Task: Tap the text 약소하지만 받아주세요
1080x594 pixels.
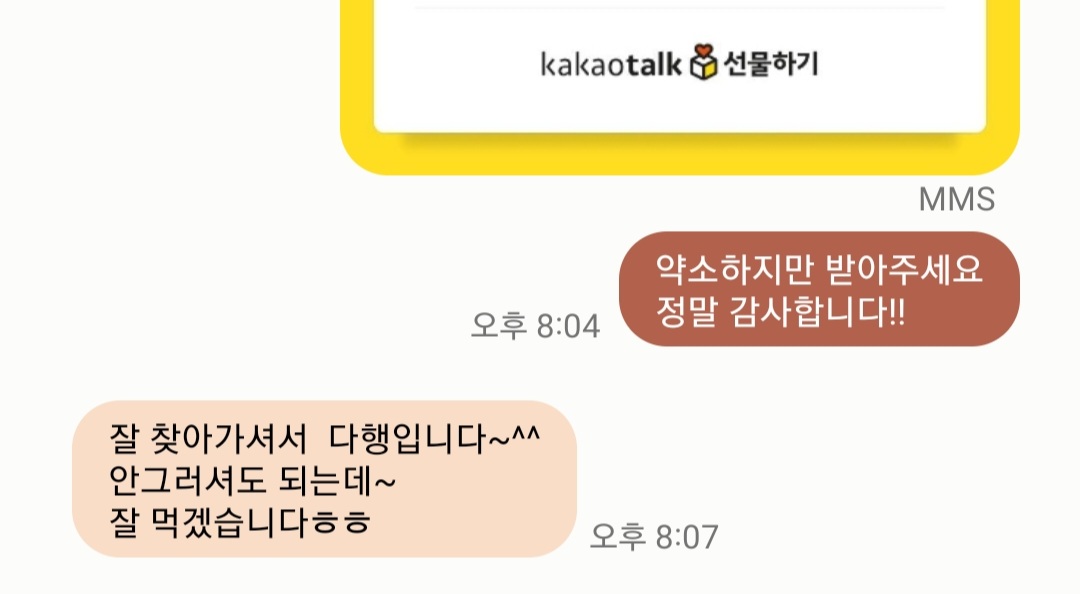Action: [x=818, y=269]
